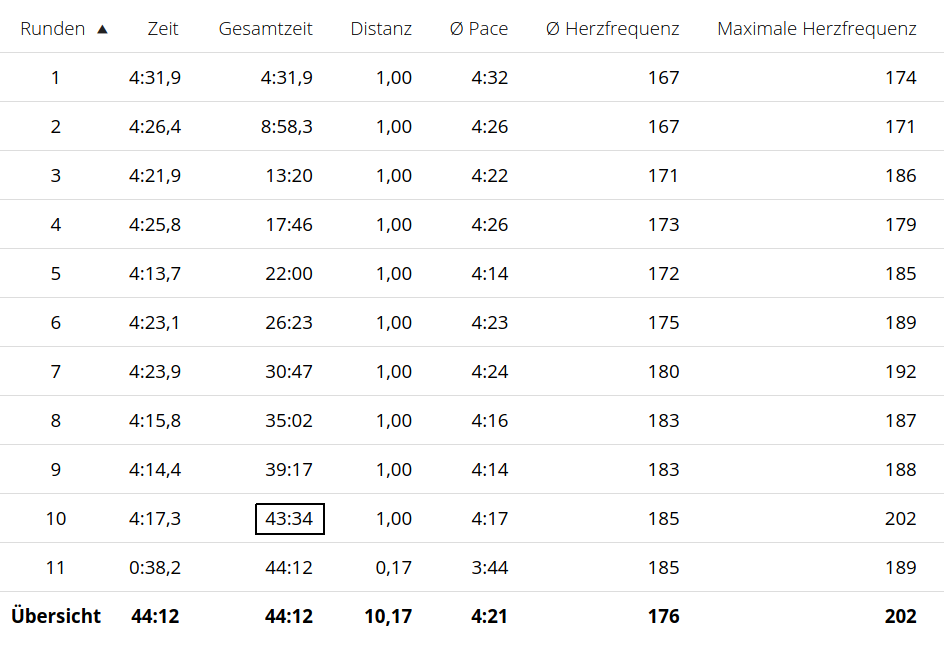Select the total distance 10,17 cell
The image size is (944, 656).
pos(388,617)
